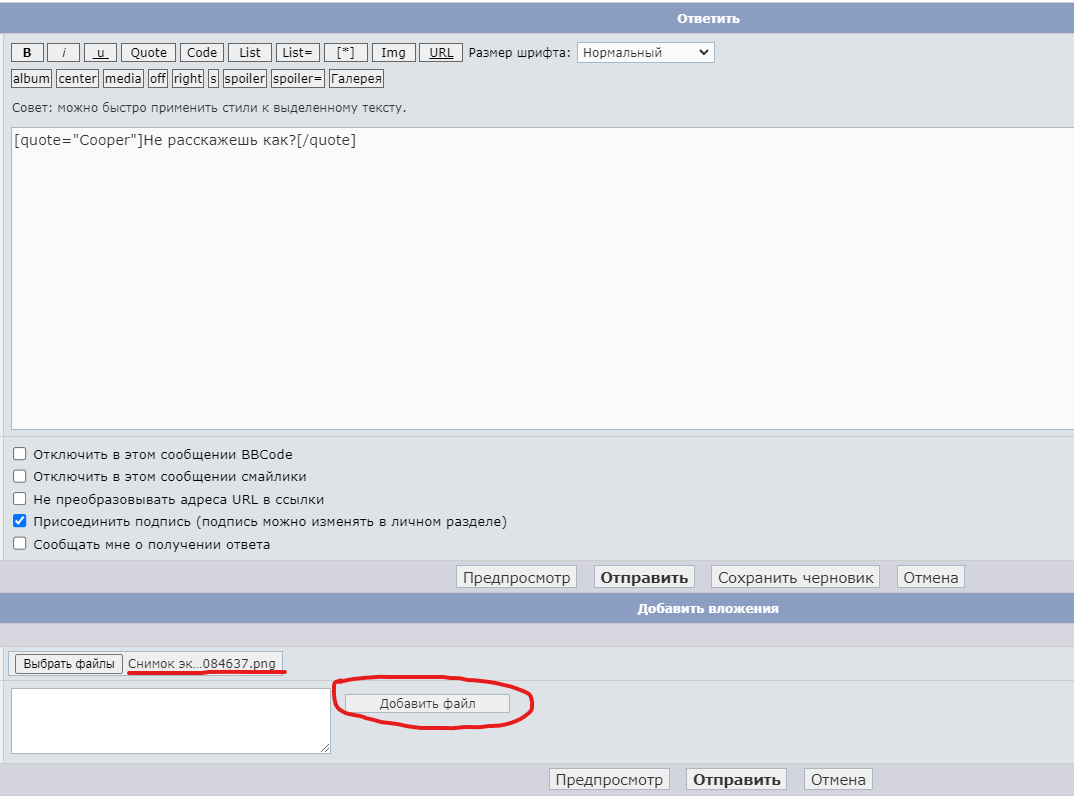
Task: Check Отключить в этом сообщении BBCode
Action: click(x=20, y=453)
